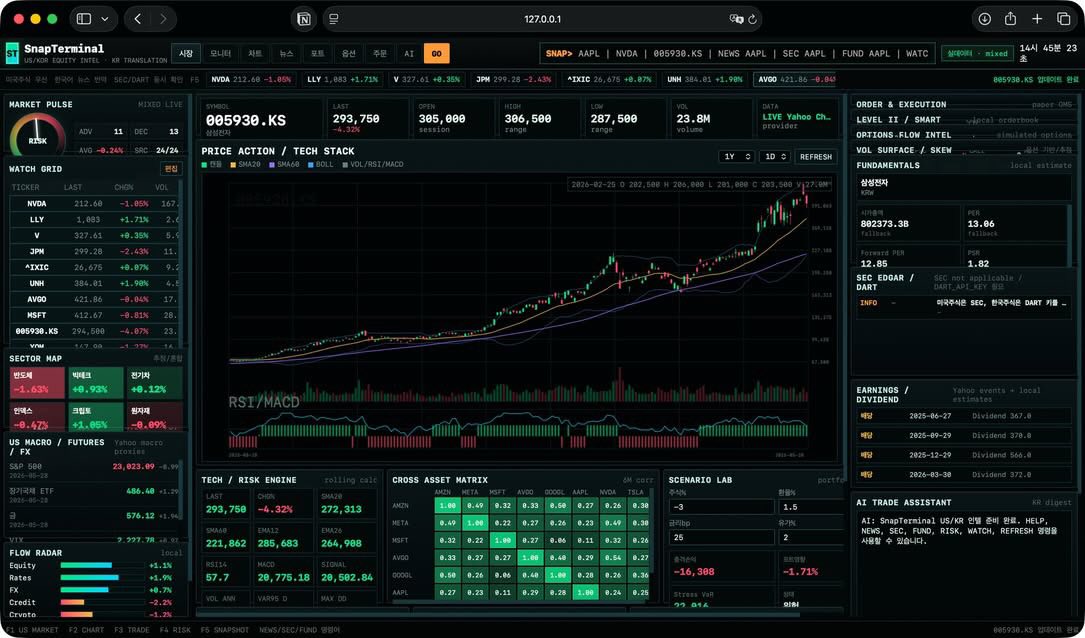The height and width of the screenshot is (638, 1085).
Task: Click the 127.0.0.1 address bar
Action: [542, 19]
